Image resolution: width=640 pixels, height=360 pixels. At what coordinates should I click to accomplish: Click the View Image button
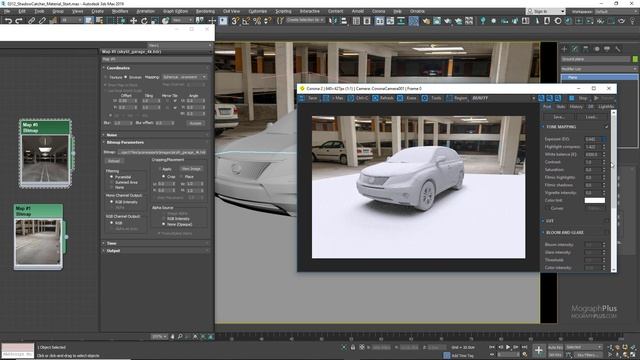click(191, 169)
